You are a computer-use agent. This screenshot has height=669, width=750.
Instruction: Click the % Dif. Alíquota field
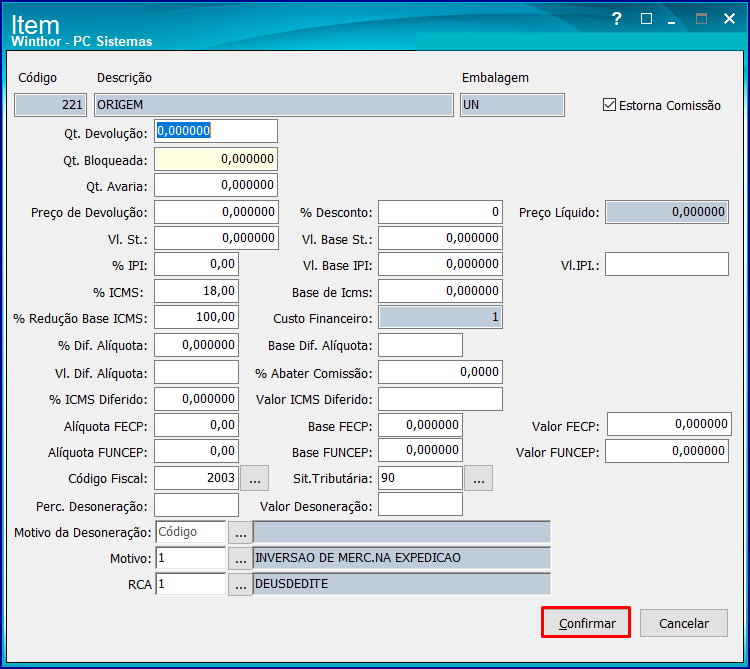pos(196,345)
